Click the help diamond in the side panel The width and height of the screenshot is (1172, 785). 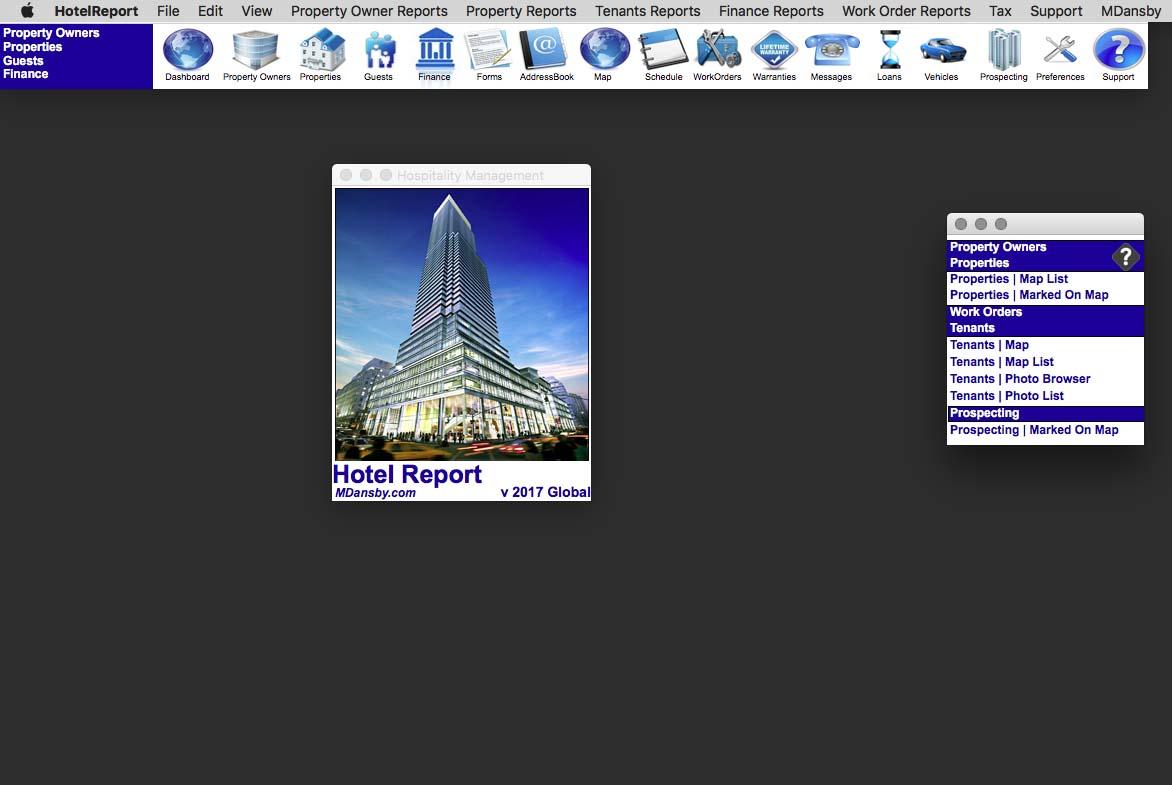(1125, 256)
